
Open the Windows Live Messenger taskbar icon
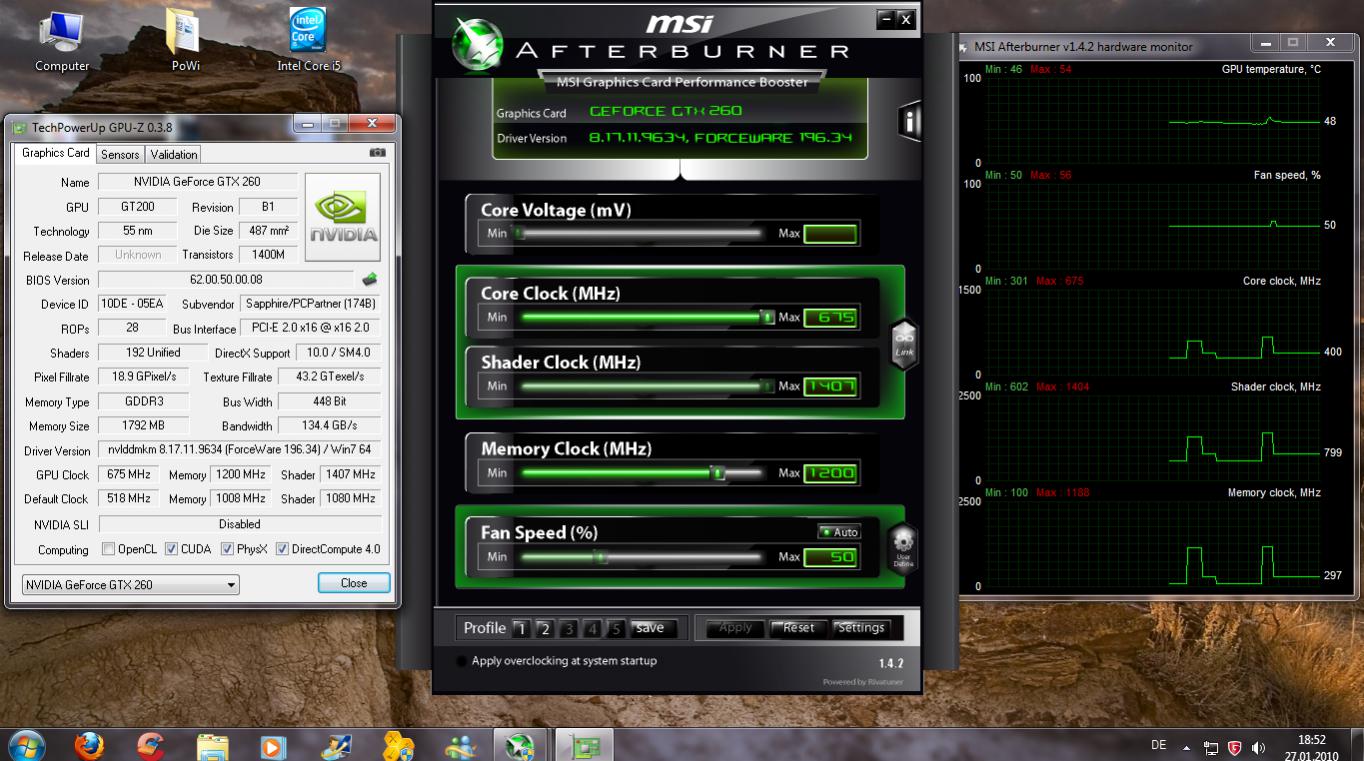click(461, 746)
